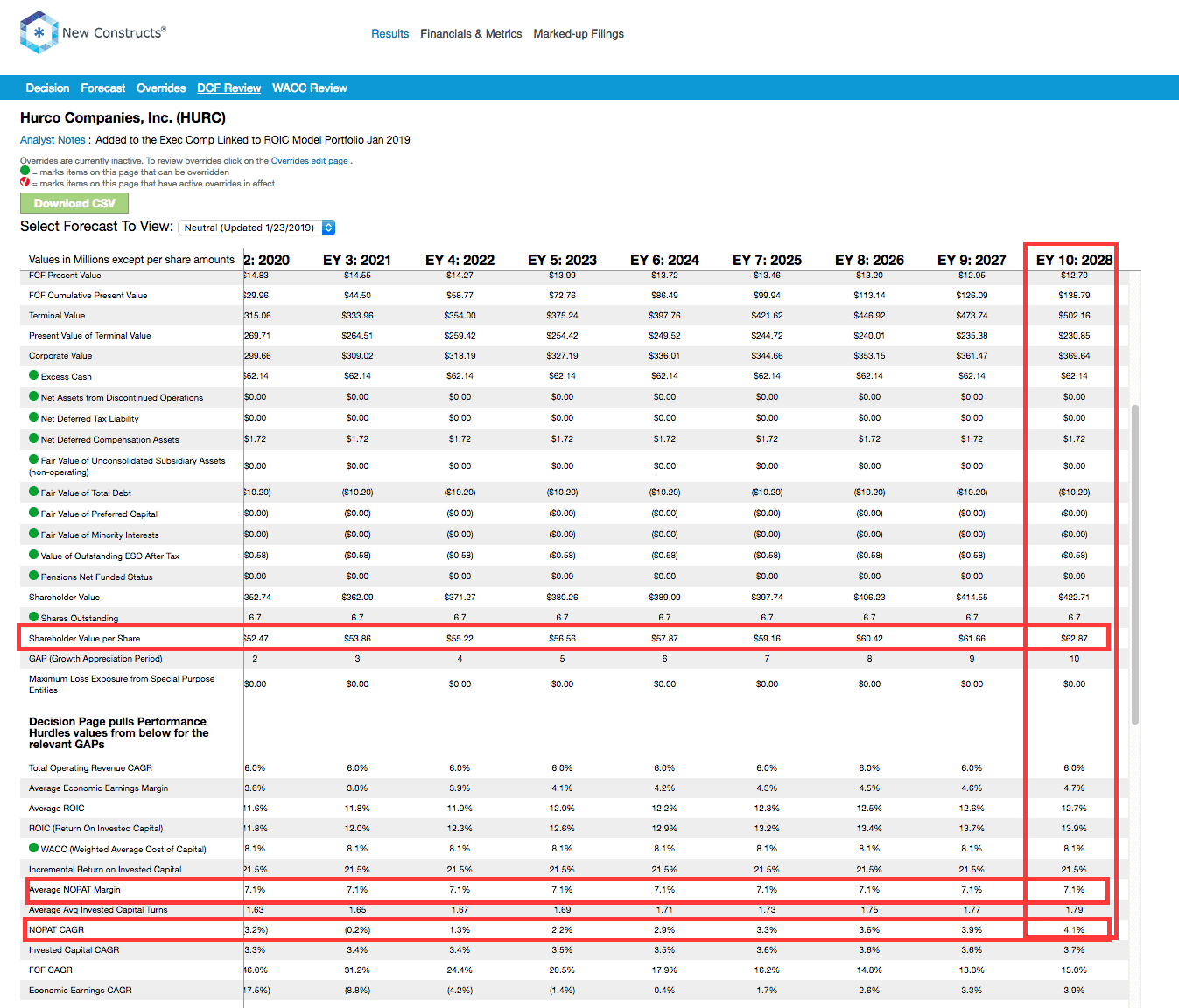Viewport: 1179px width, 1008px height.
Task: Open the WACC Review page
Action: 310,87
